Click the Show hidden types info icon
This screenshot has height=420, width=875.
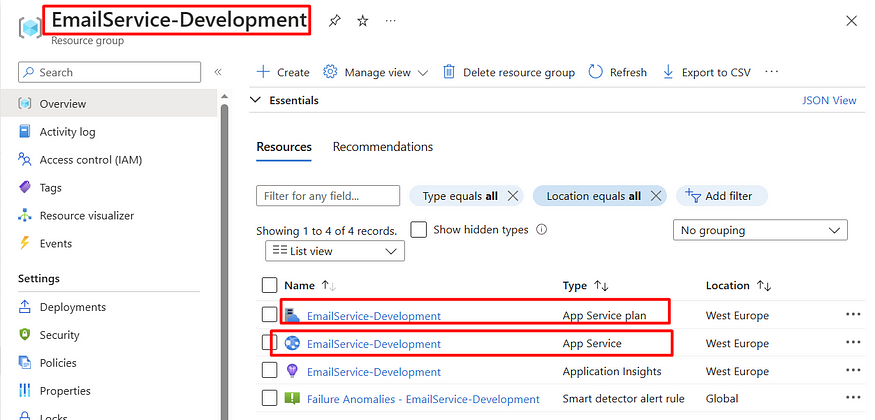click(541, 230)
